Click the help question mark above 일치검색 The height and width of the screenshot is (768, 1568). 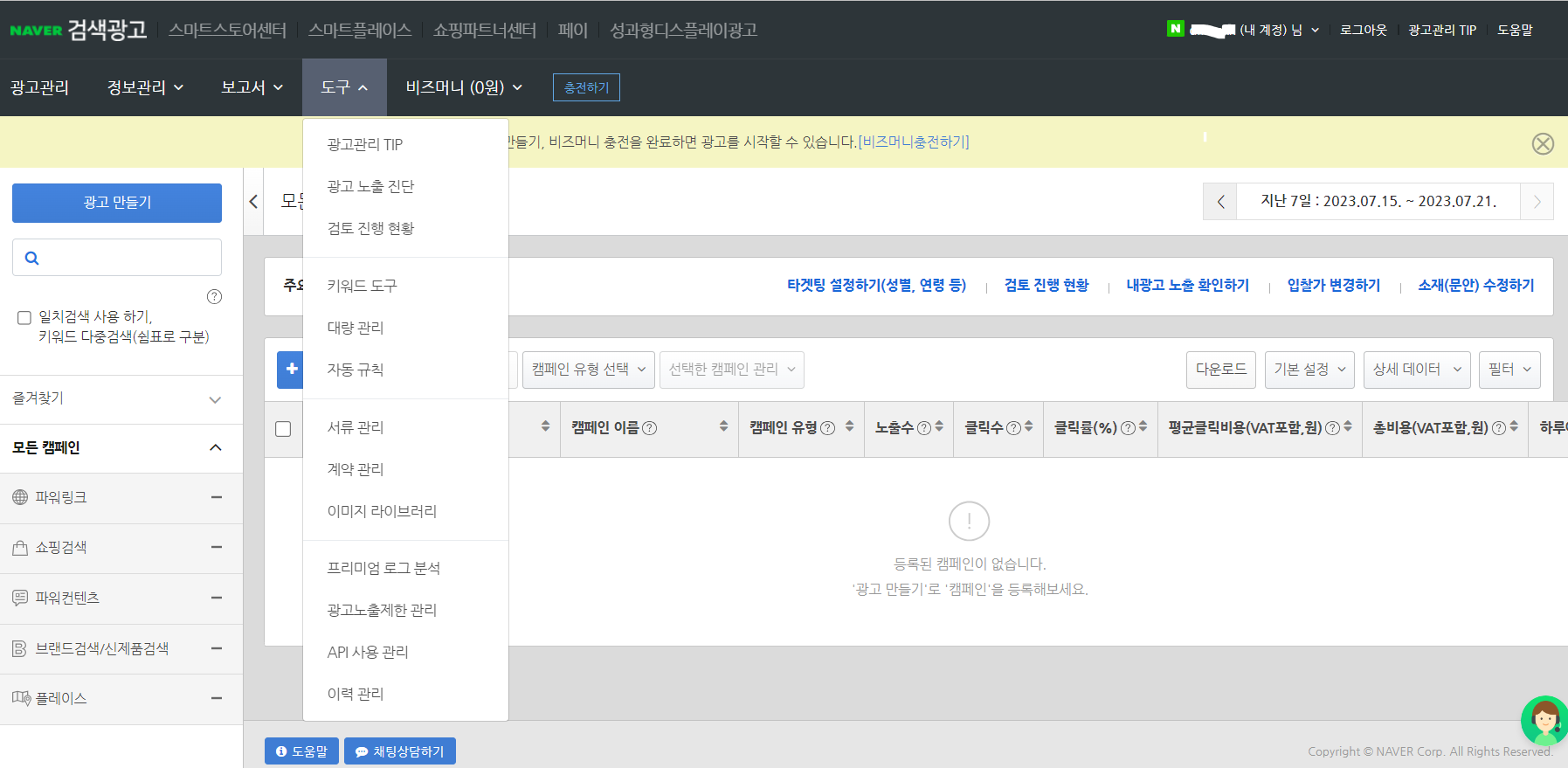[x=214, y=296]
